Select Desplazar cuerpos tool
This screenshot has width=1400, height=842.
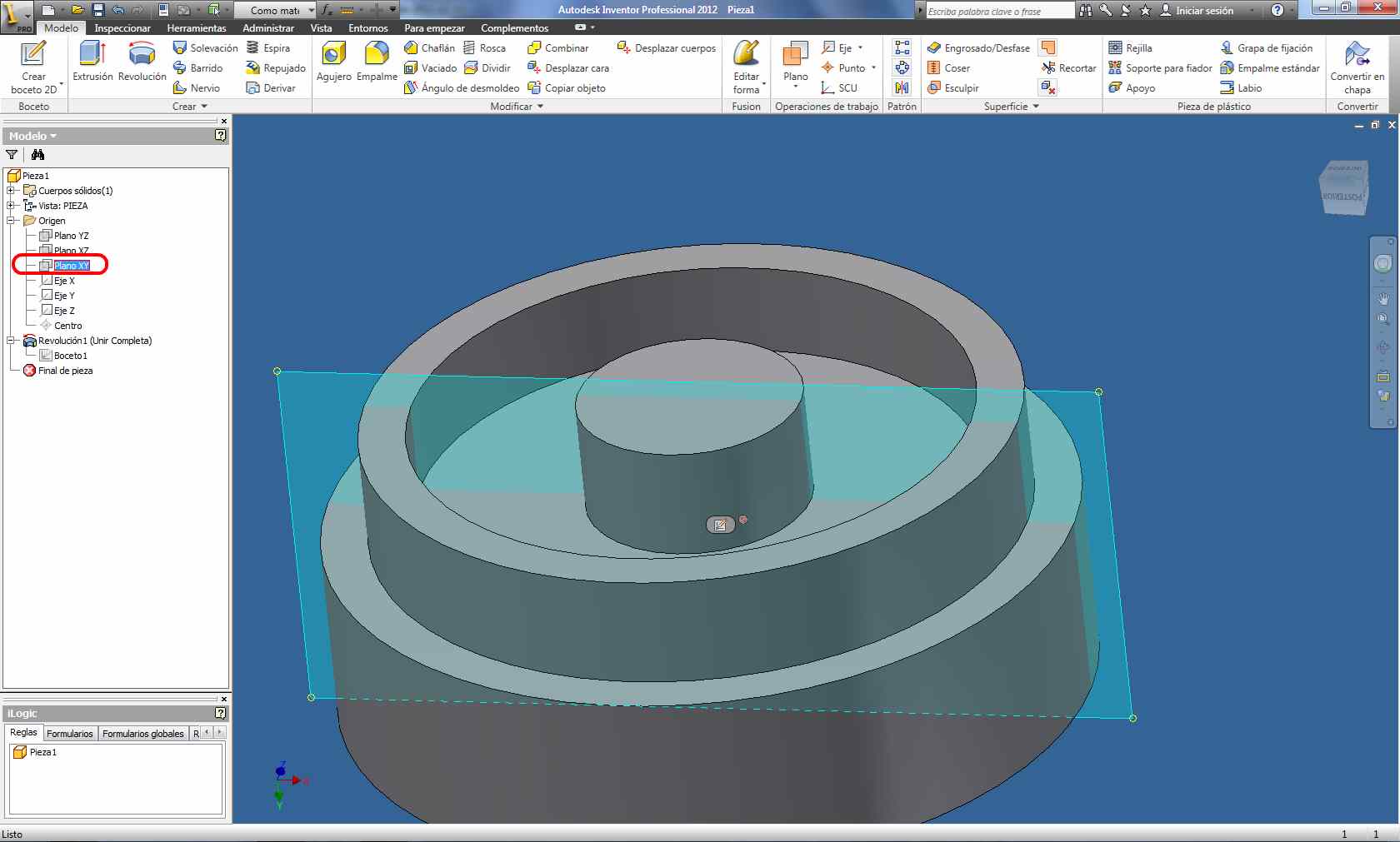(666, 48)
